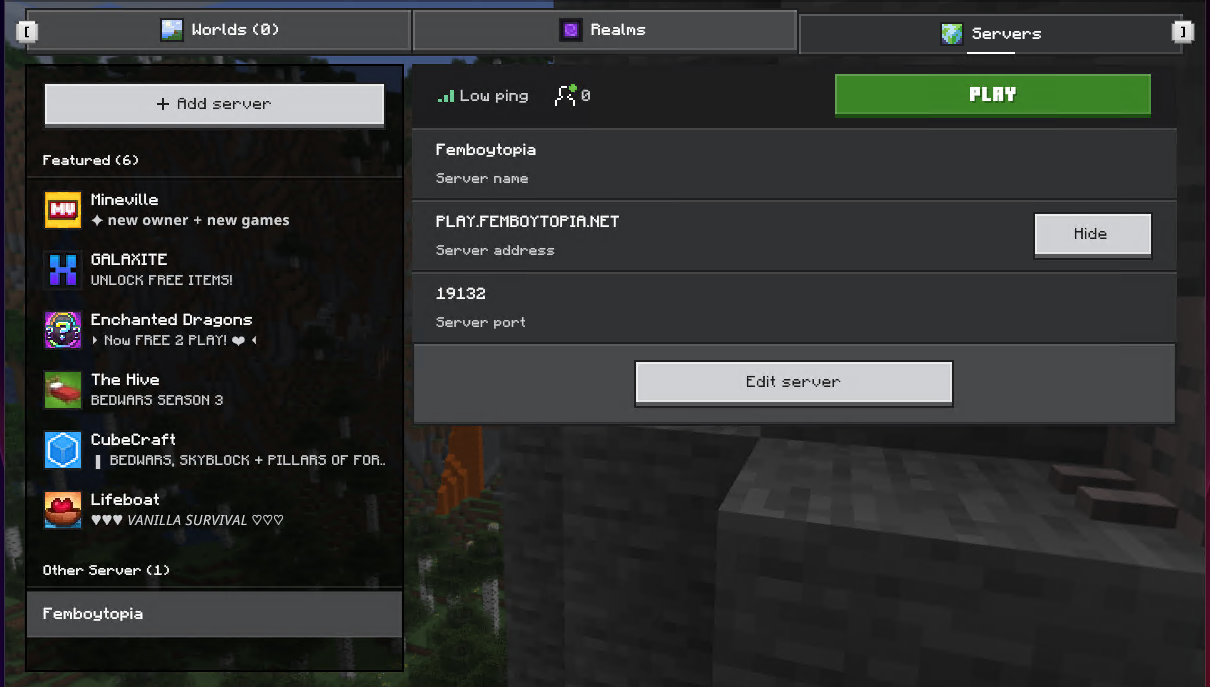
Task: Select the GALAXITE server logo
Action: (63, 270)
